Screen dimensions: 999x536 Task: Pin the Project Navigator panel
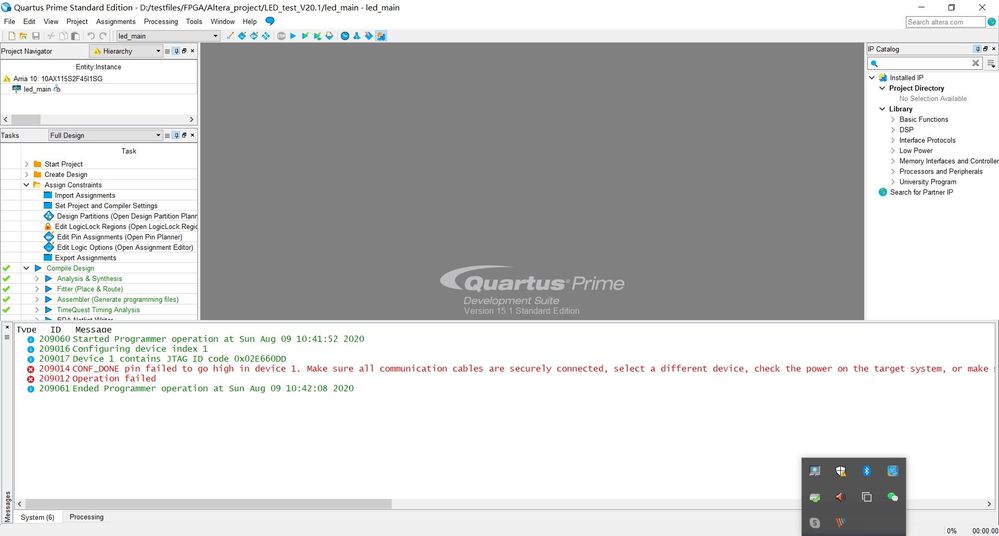pyautogui.click(x=176, y=51)
